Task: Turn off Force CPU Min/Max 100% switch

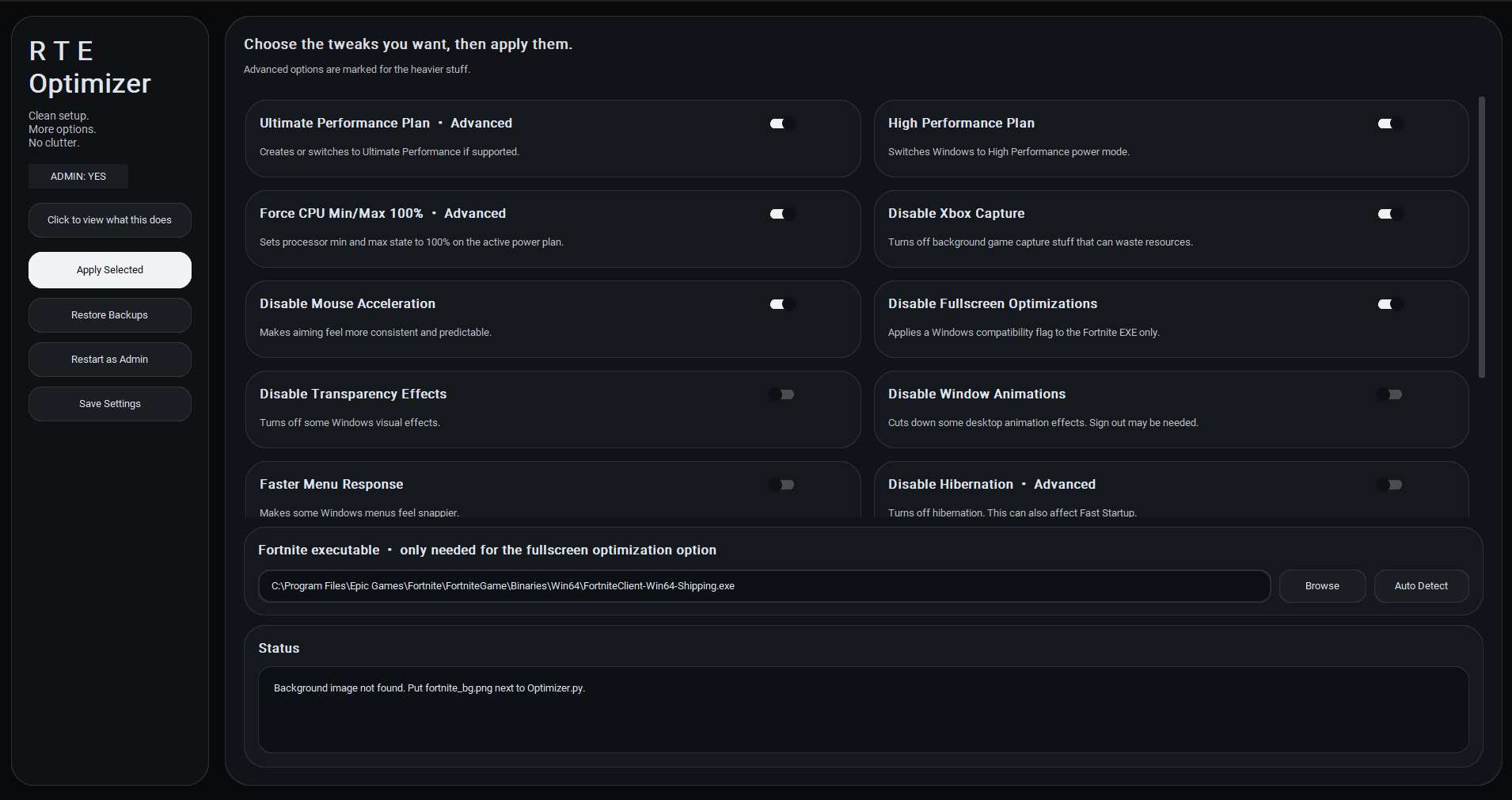Action: (x=782, y=214)
